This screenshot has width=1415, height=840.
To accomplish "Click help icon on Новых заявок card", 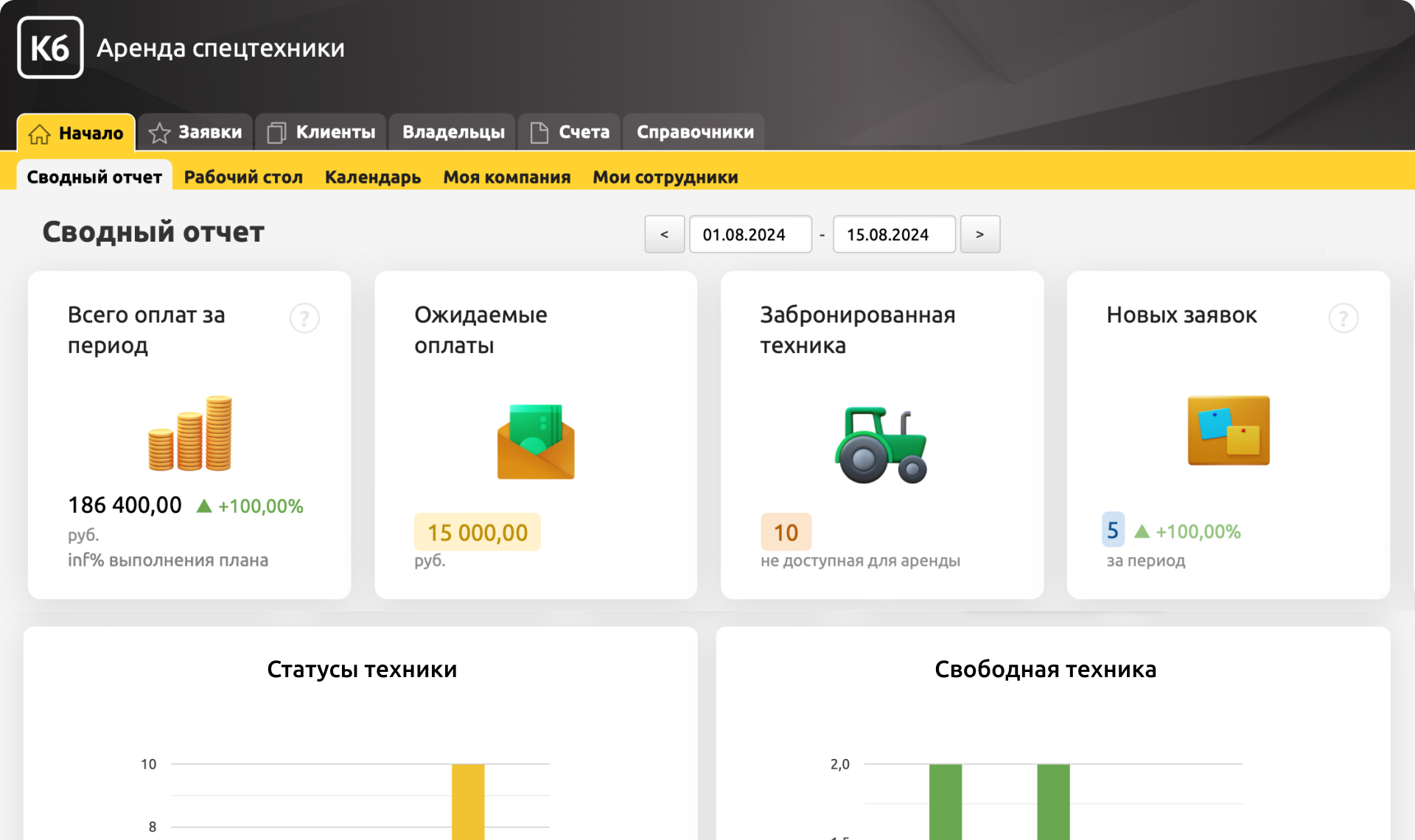I will [x=1343, y=318].
